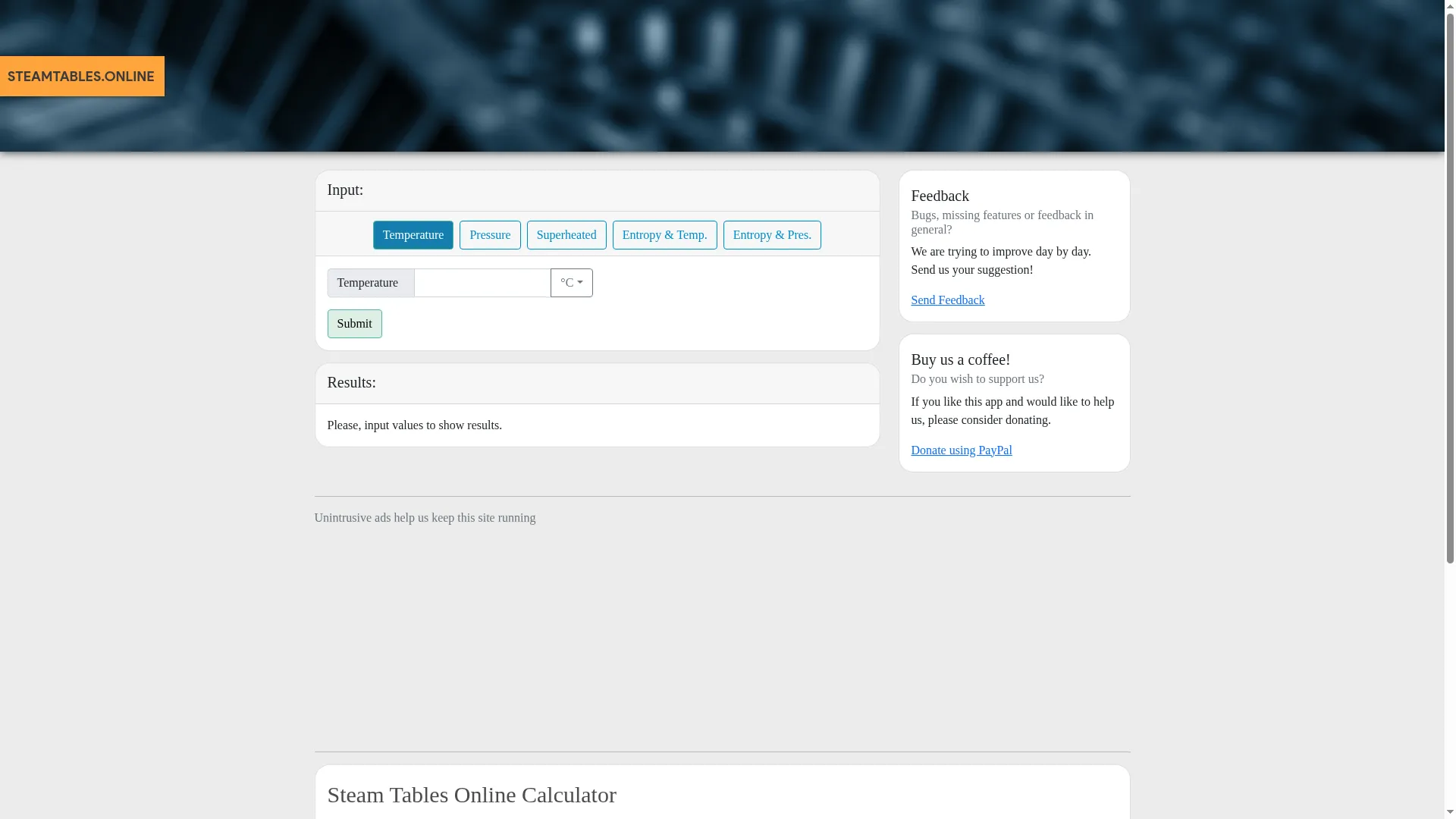Click the 'Steam Tables Online Calculator' heading
1456x819 pixels.
pos(472,795)
